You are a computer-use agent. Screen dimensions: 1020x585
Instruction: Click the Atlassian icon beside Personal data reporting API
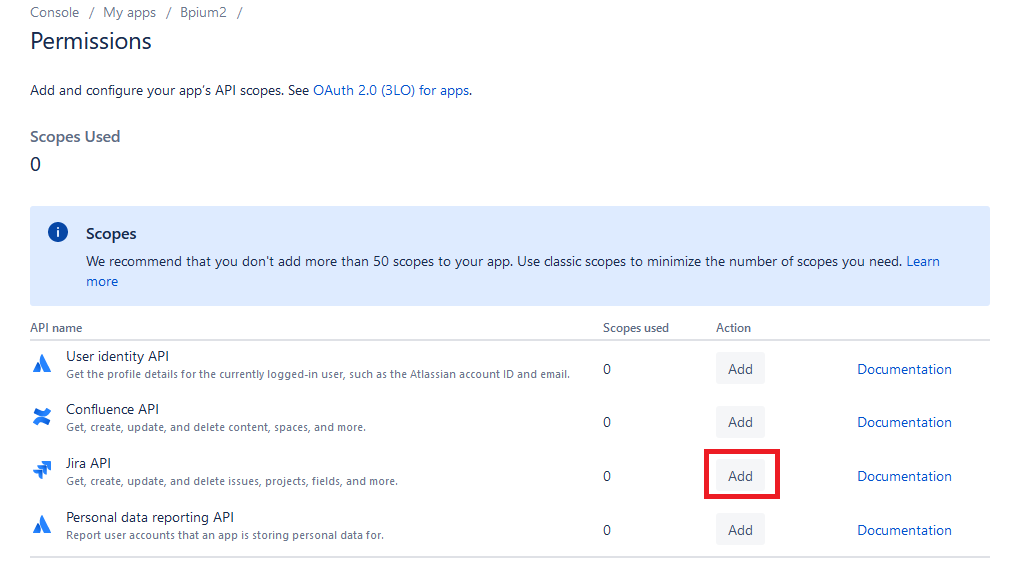pos(42,524)
